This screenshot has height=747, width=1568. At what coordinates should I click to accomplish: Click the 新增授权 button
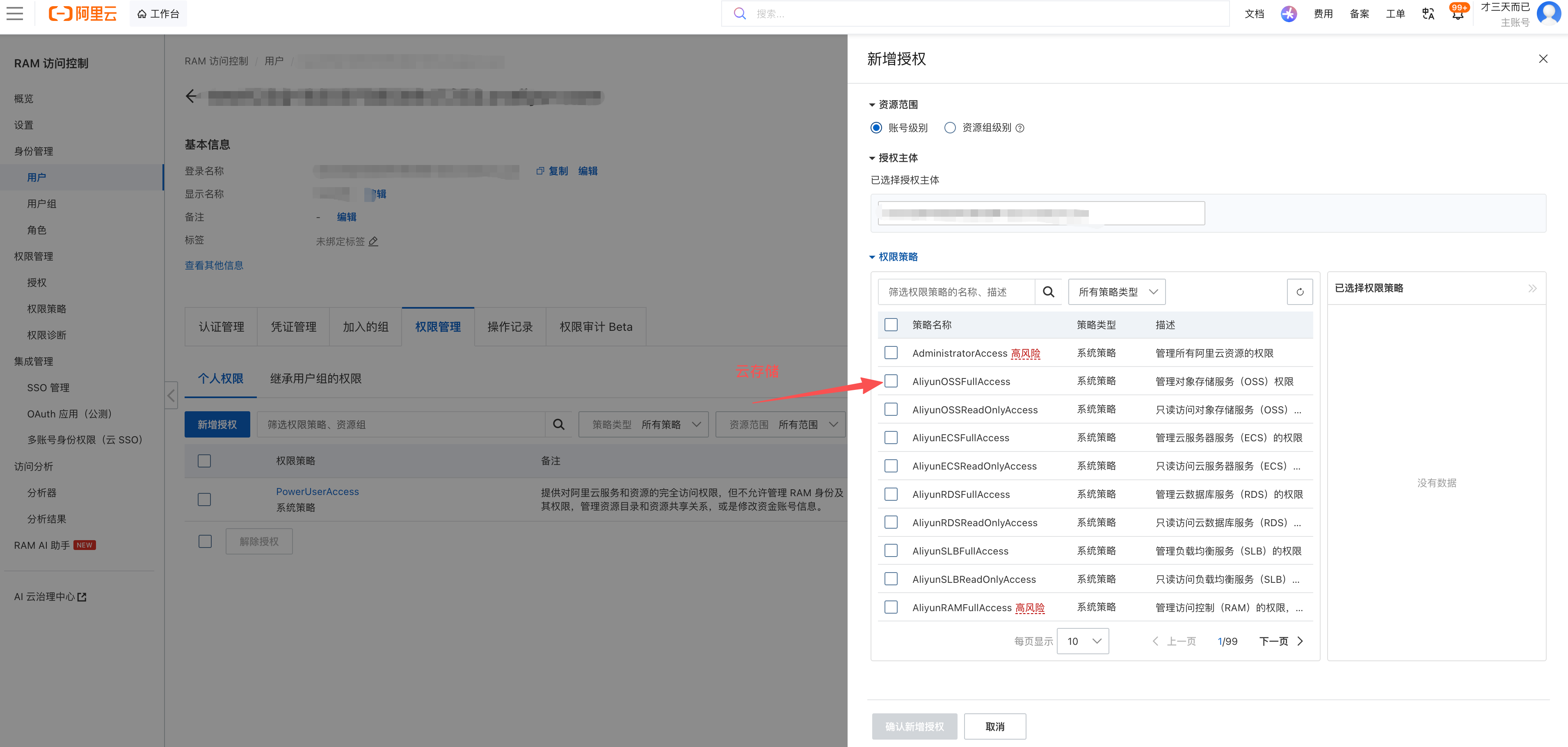coord(217,424)
